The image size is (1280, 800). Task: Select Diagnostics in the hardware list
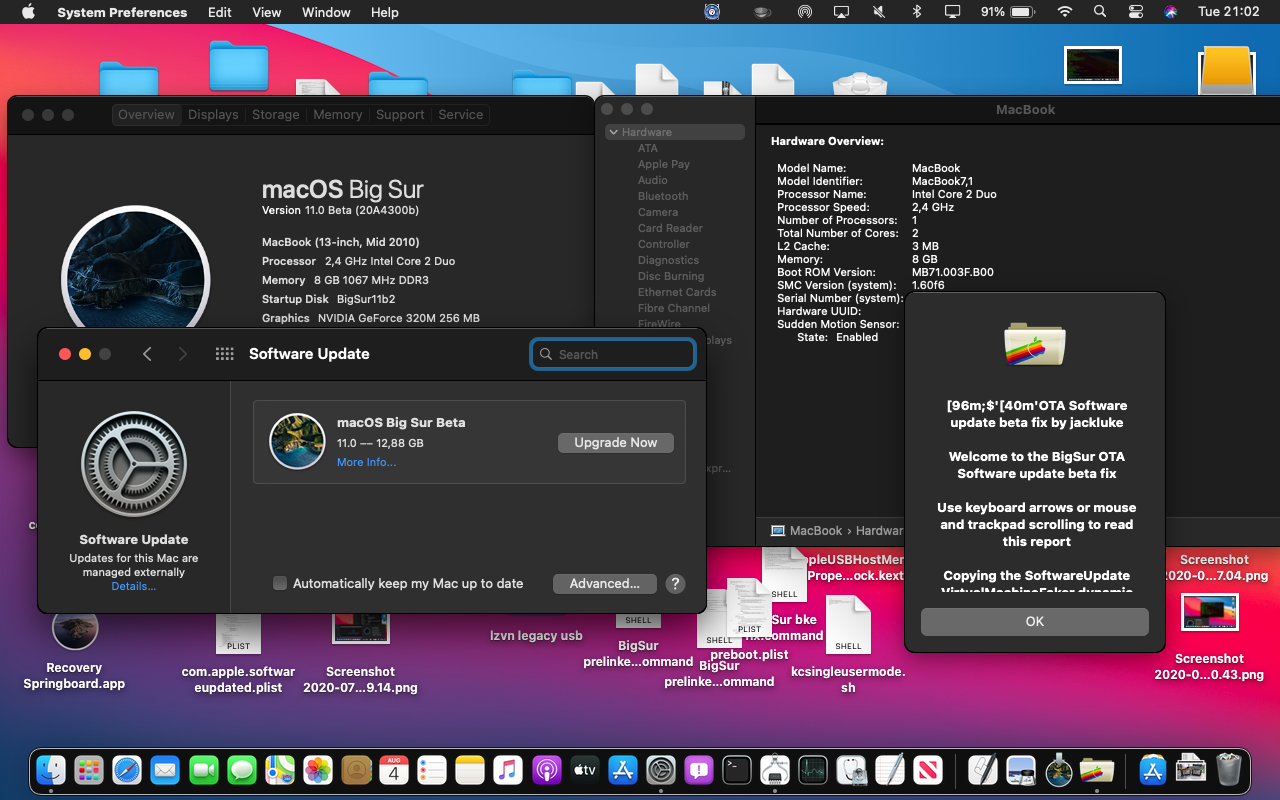(668, 260)
